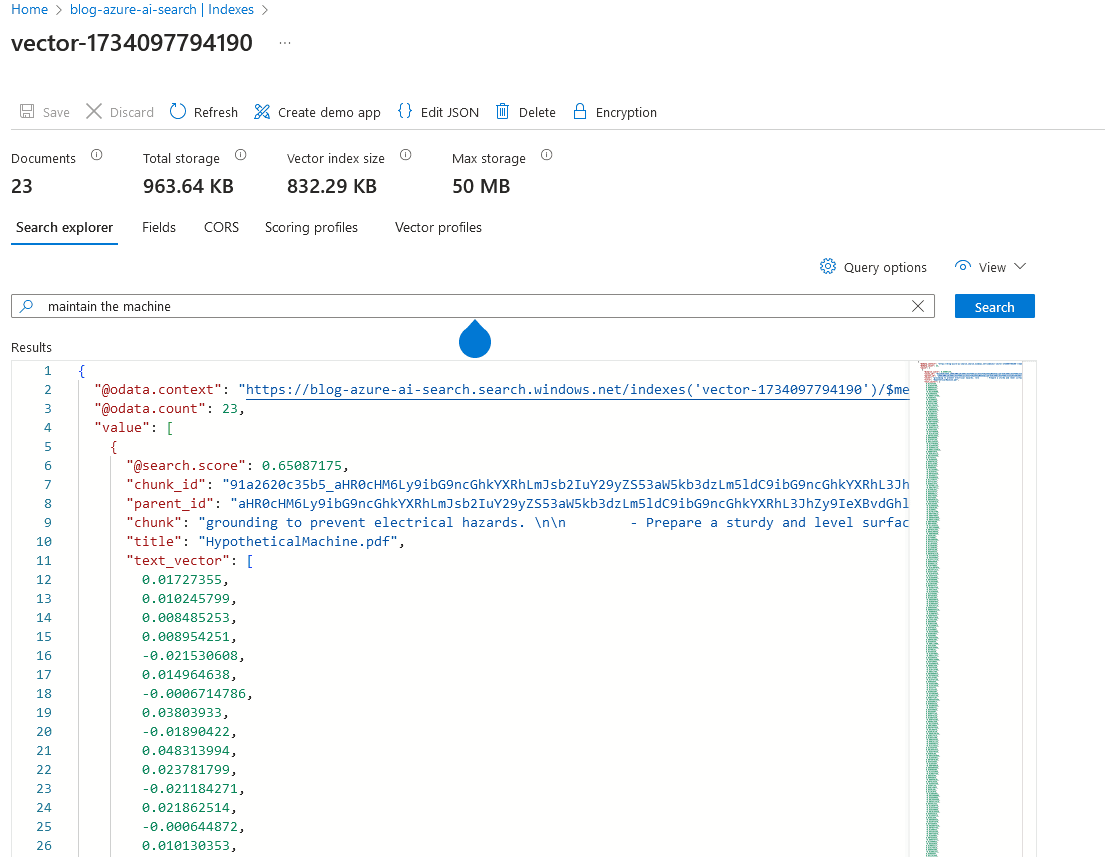1105x857 pixels.
Task: Open Query options text
Action: click(x=885, y=268)
